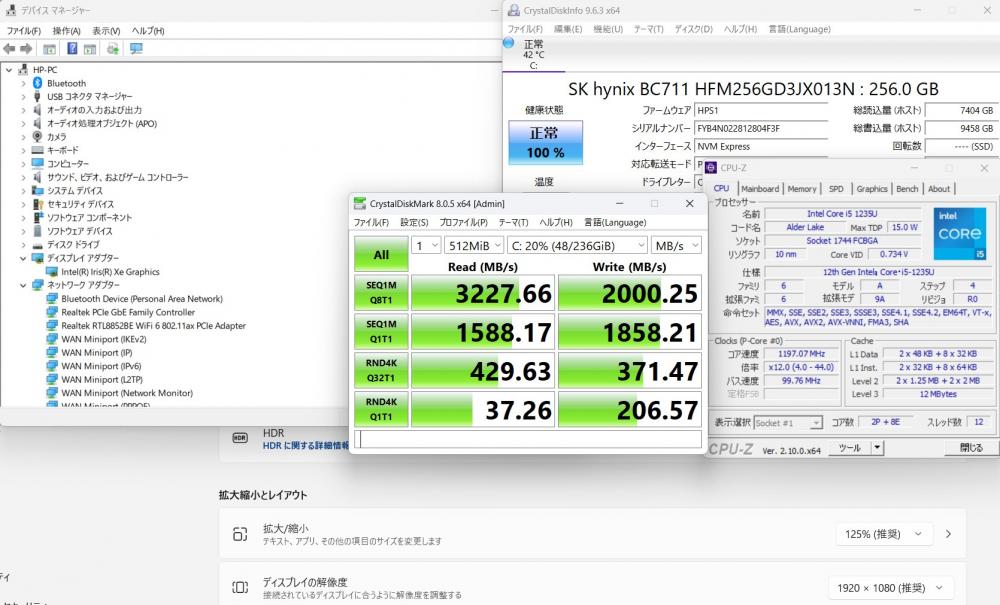
Task: Start the RND4K Q32T1 test
Action: click(x=381, y=370)
